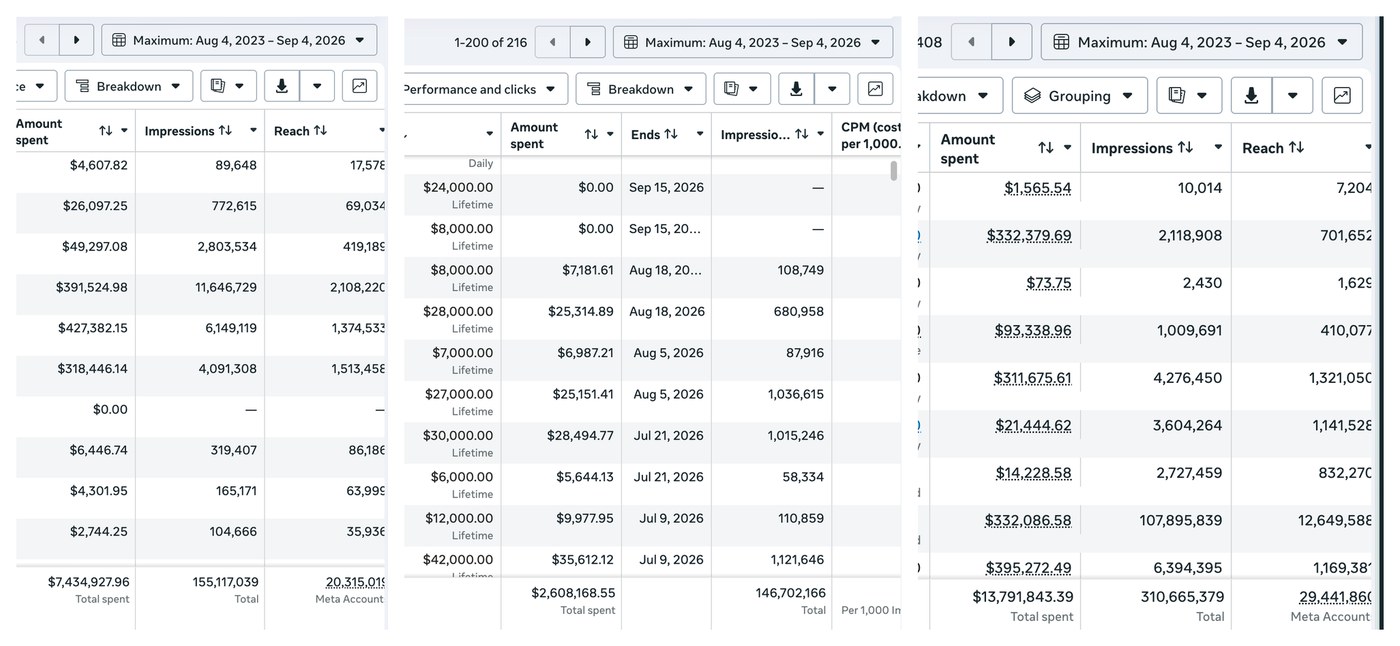
Task: Click export download icon in middle panel
Action: [796, 89]
